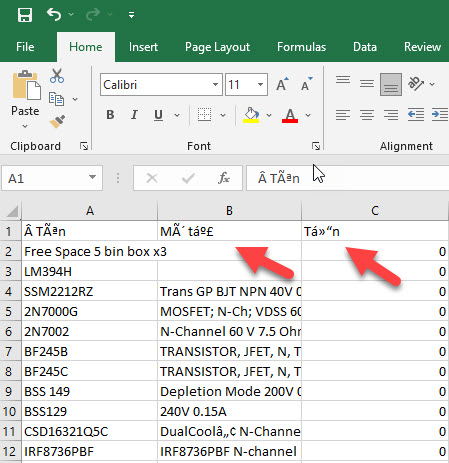Open the Formulas tab
The height and width of the screenshot is (463, 449).
coord(301,47)
